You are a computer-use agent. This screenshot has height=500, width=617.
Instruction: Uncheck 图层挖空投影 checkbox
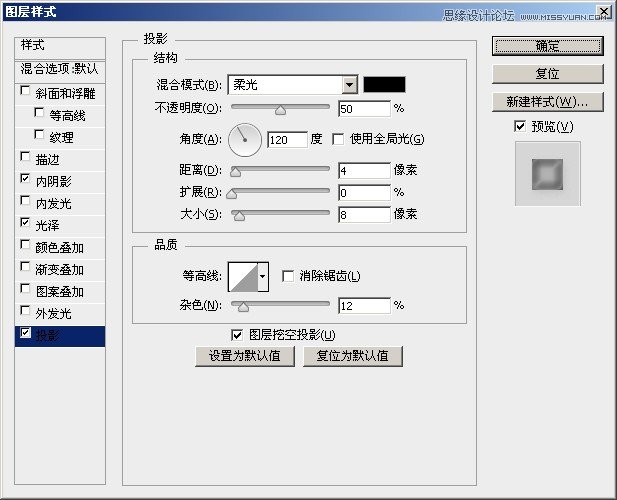click(237, 335)
